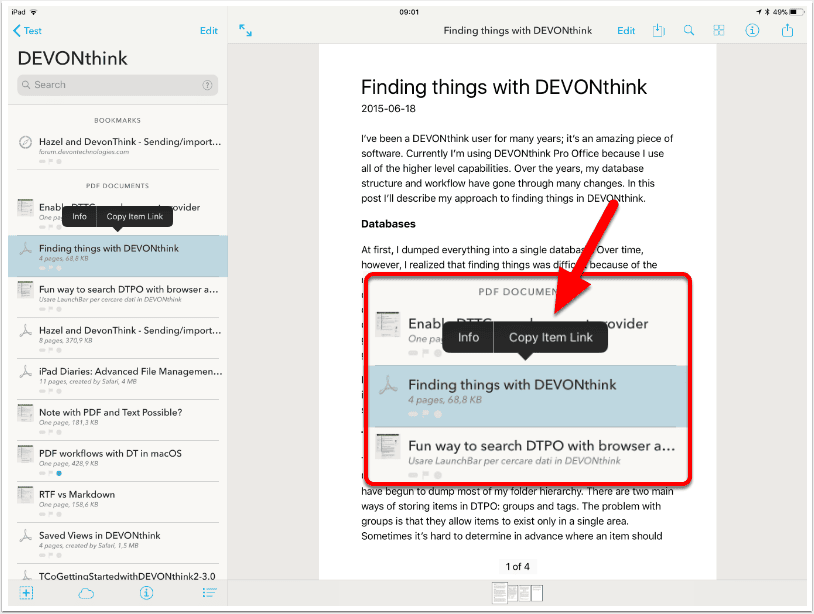The width and height of the screenshot is (814, 614).
Task: Click PDF icon of Finding things row
Action: [x=25, y=249]
